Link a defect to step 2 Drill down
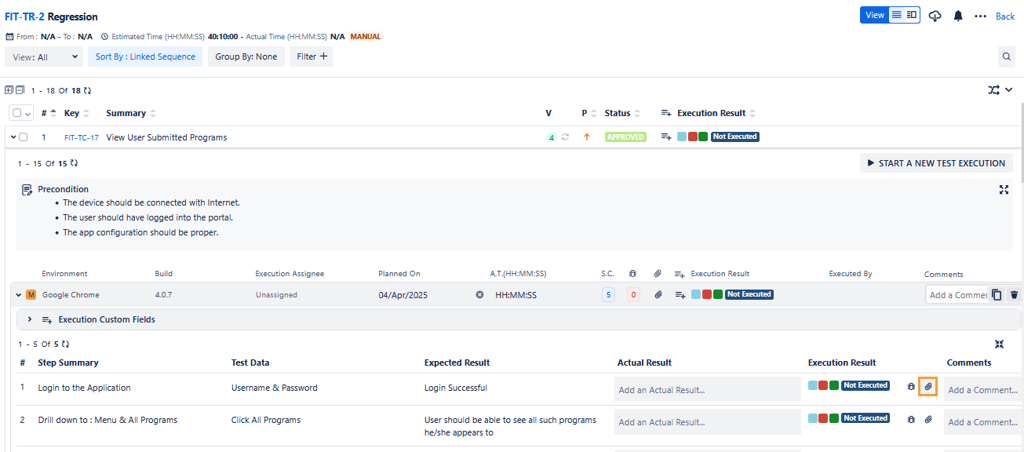The width and height of the screenshot is (1024, 452). pos(911,419)
